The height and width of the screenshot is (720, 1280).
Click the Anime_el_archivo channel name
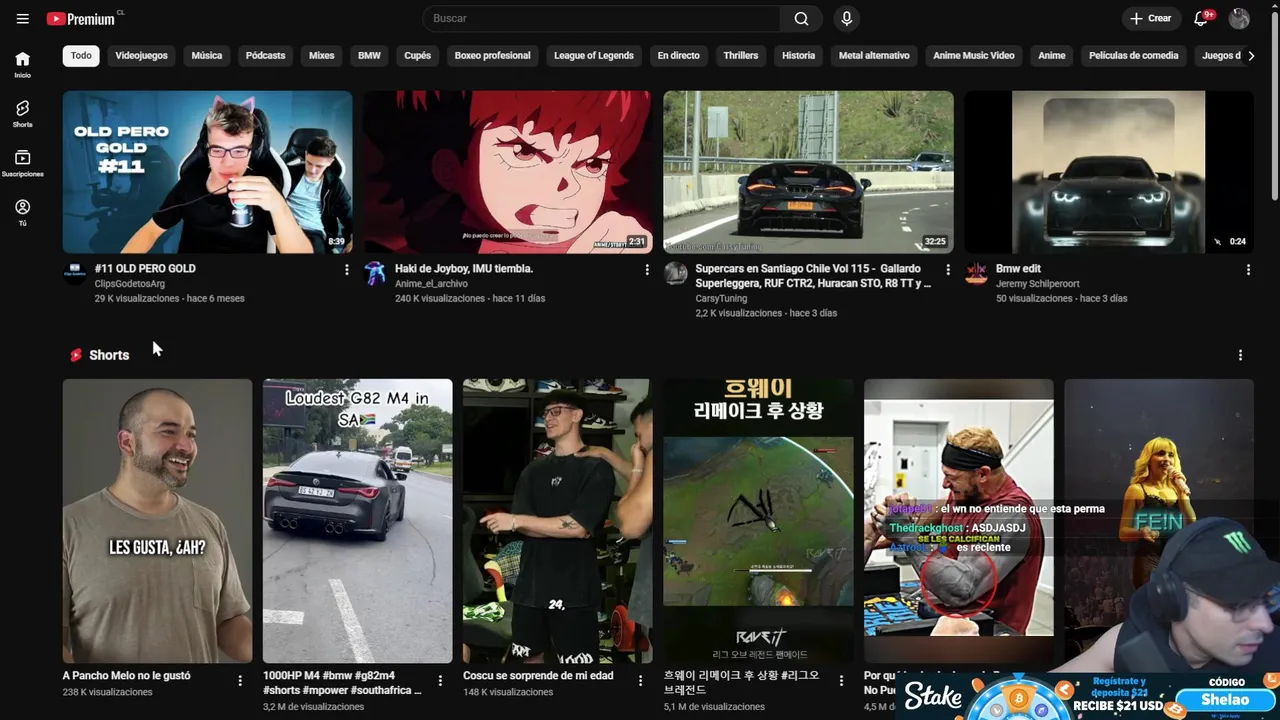431,284
